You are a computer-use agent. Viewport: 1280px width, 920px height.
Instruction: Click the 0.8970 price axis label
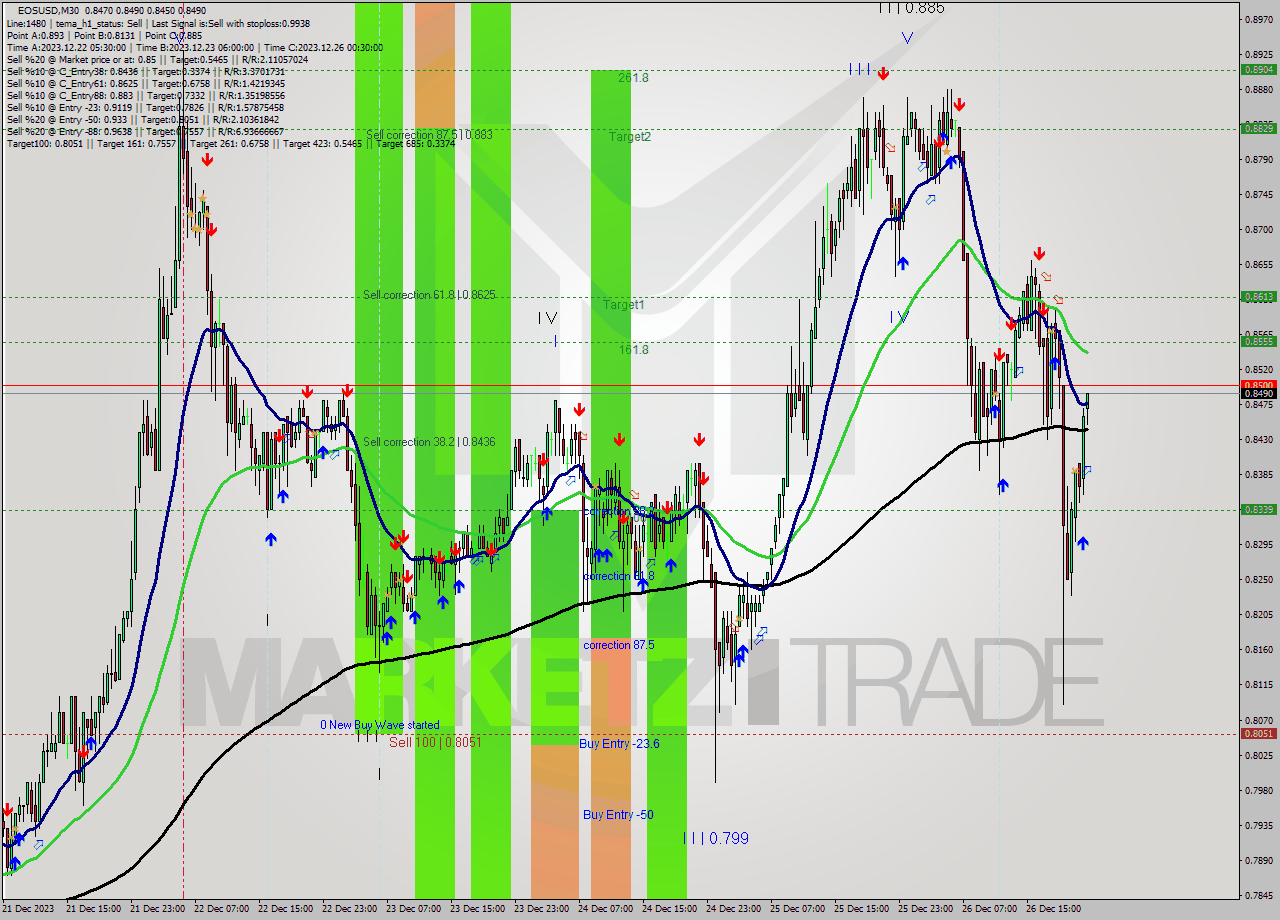click(x=1257, y=19)
